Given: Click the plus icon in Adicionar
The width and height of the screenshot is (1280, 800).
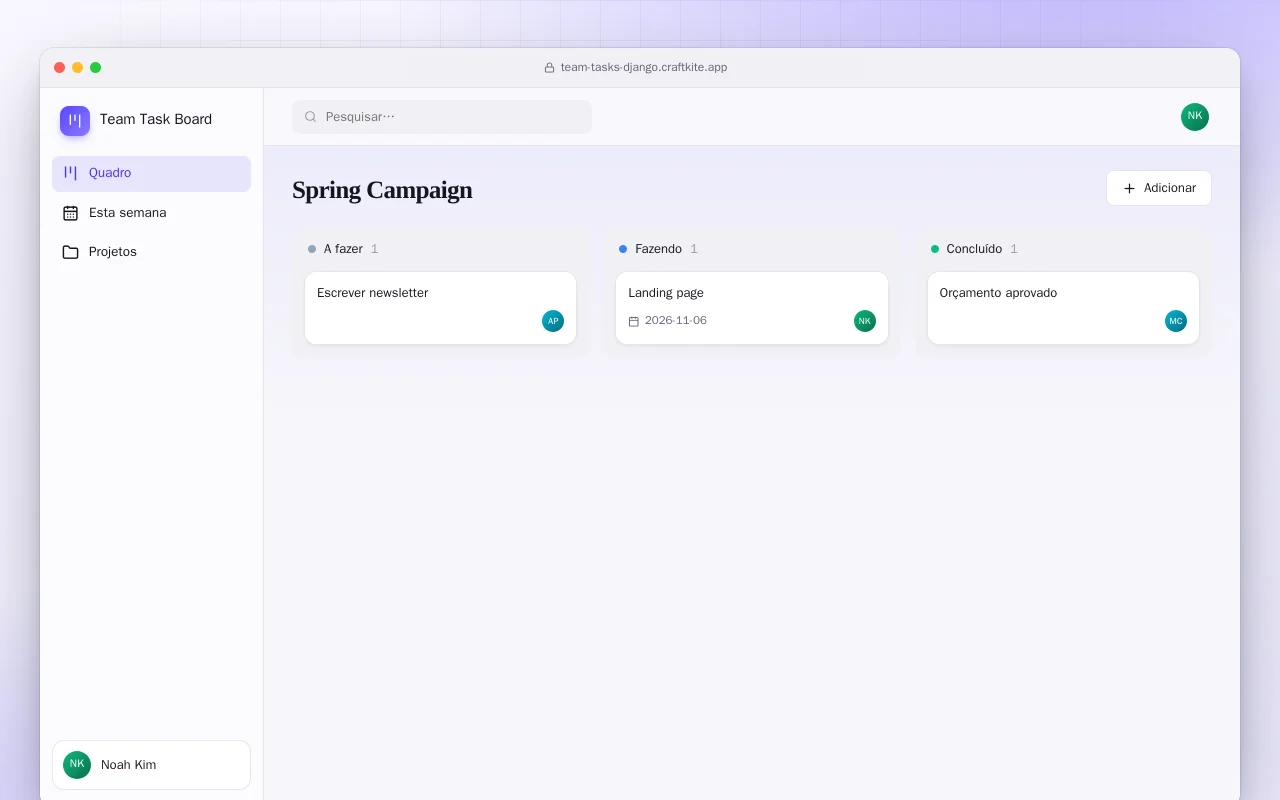Looking at the screenshot, I should (1129, 188).
